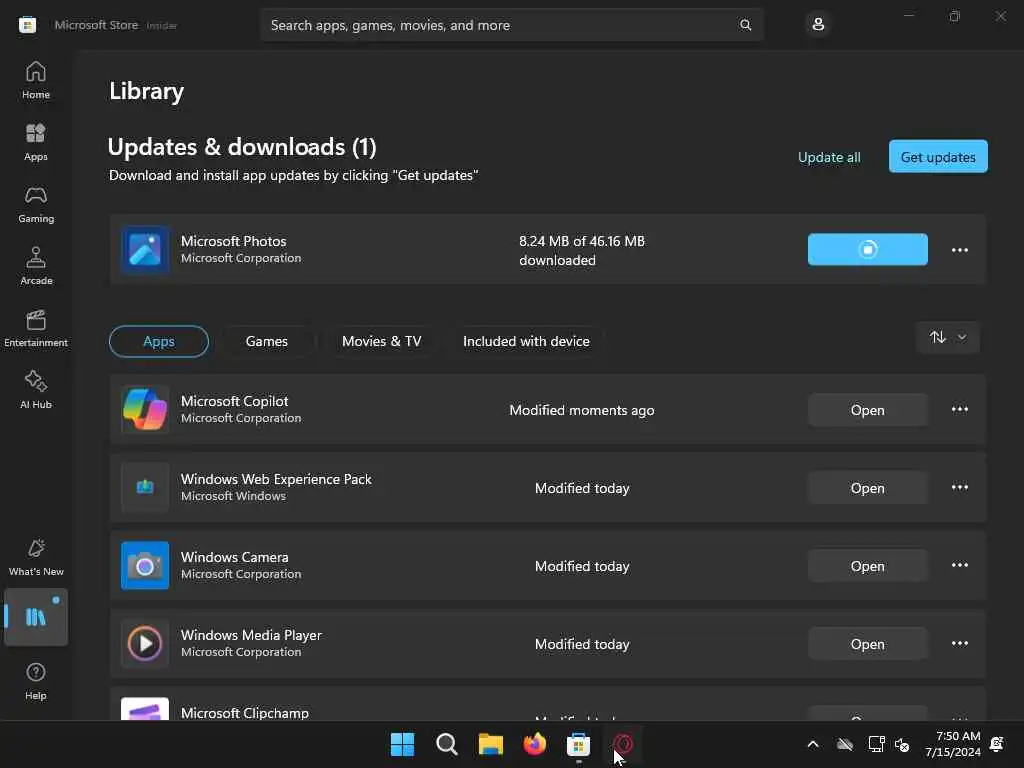The image size is (1024, 768).
Task: Open Help in sidebar
Action: pyautogui.click(x=36, y=681)
